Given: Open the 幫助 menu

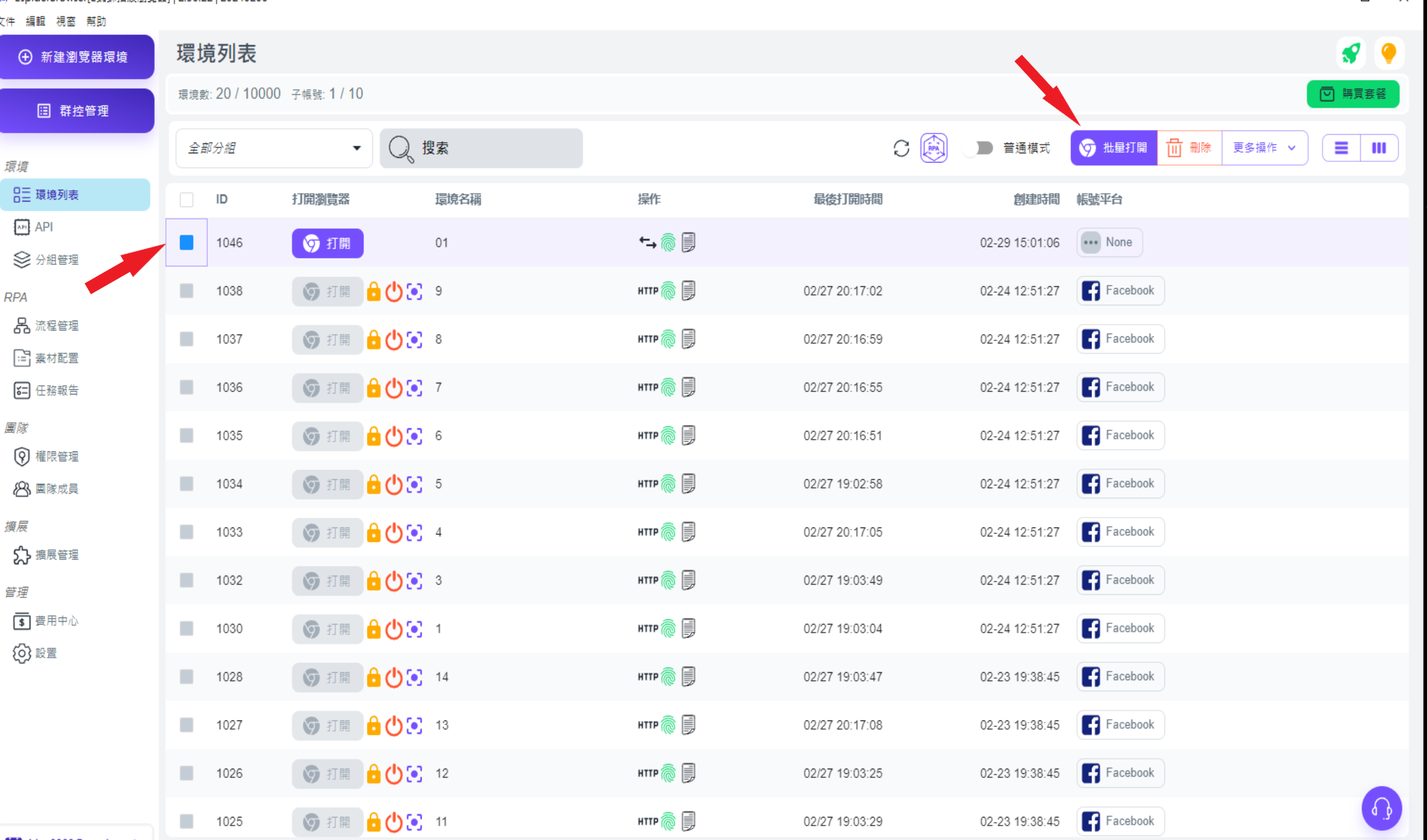Looking at the screenshot, I should pyautogui.click(x=96, y=21).
